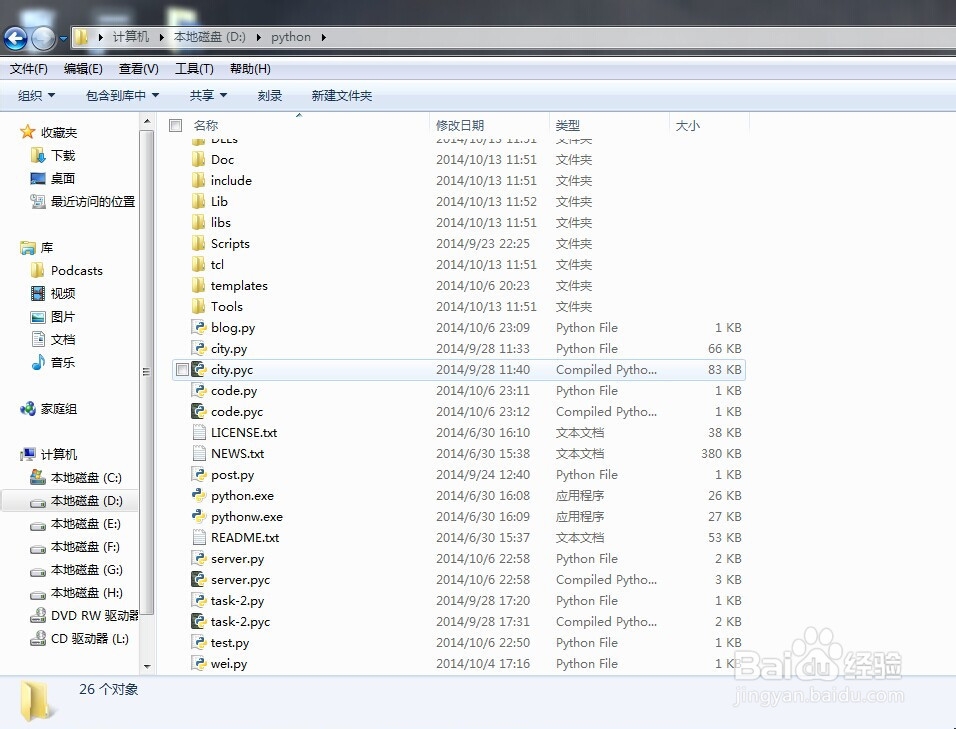Toggle the select-all checkbox beside 名称 header
The image size is (956, 729).
pyautogui.click(x=175, y=126)
